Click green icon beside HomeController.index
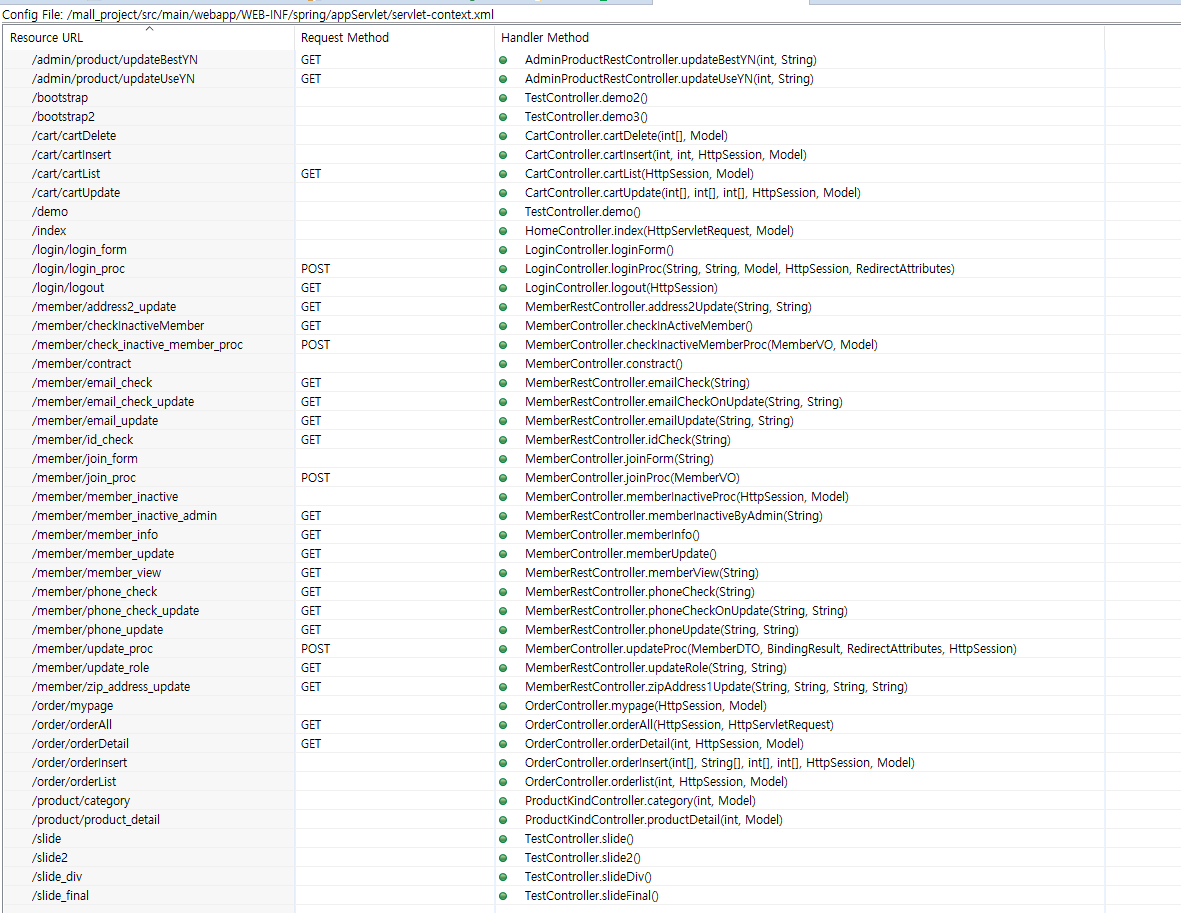This screenshot has width=1181, height=913. (503, 231)
